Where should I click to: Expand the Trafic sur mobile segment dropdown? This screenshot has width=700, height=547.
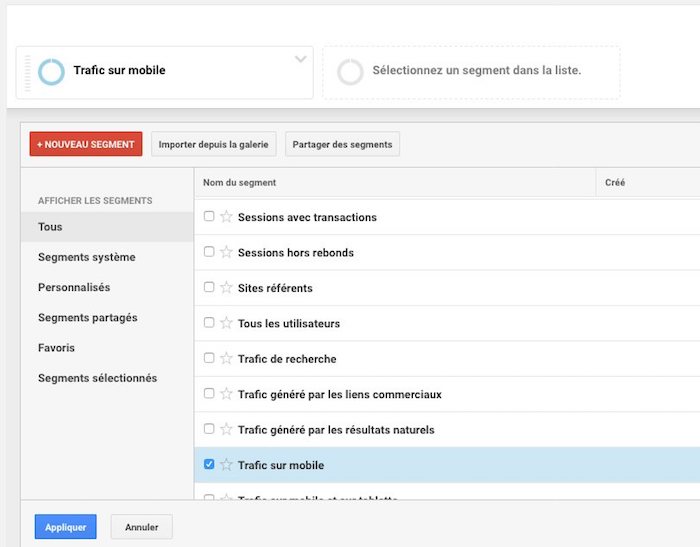pos(300,60)
